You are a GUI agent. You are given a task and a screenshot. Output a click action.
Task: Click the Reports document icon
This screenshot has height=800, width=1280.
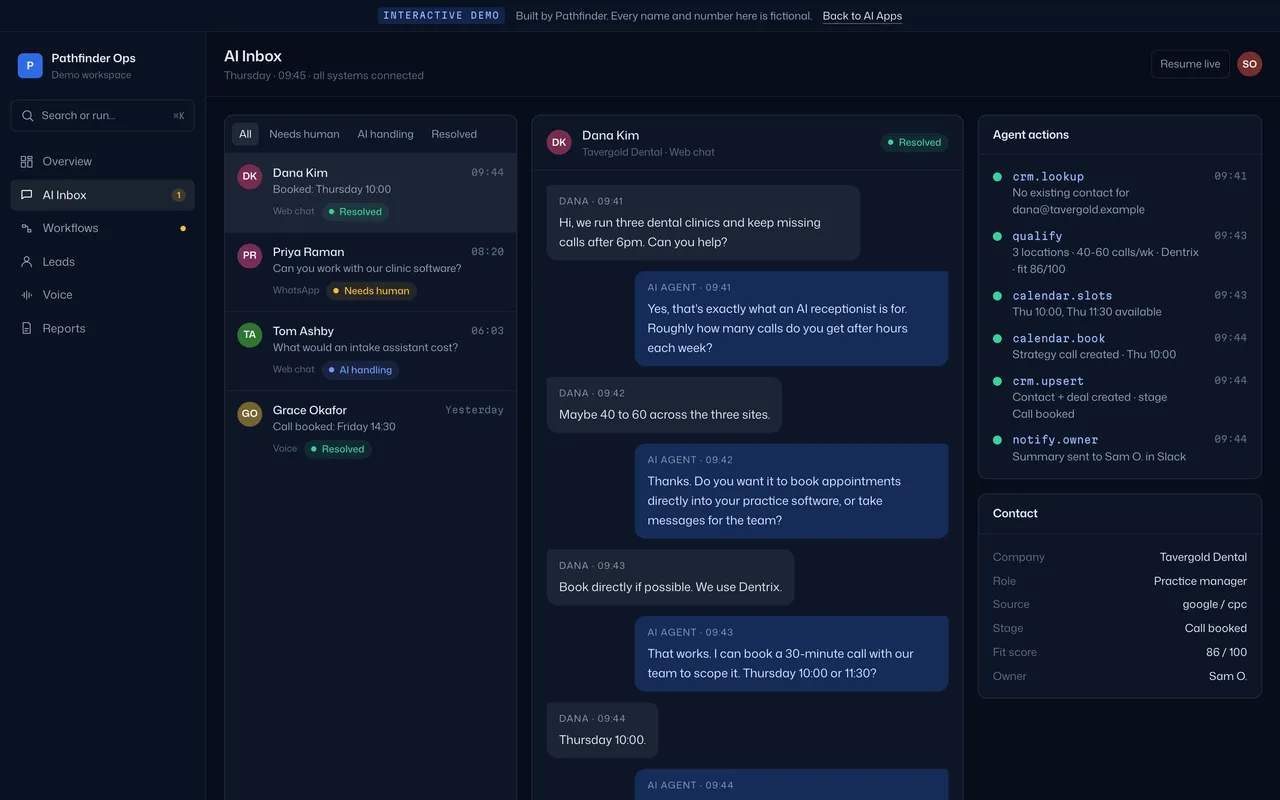tap(27, 328)
